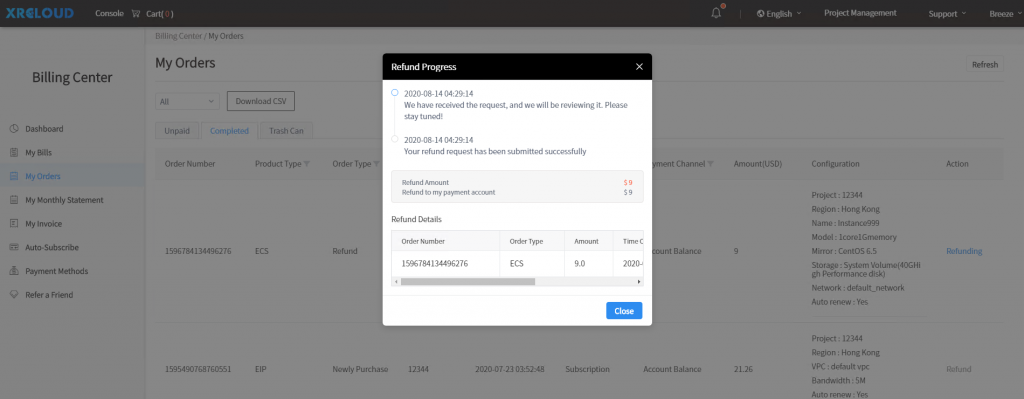Go to Refer a Friend
Viewport: 1024px width, 399px height.
pos(49,295)
